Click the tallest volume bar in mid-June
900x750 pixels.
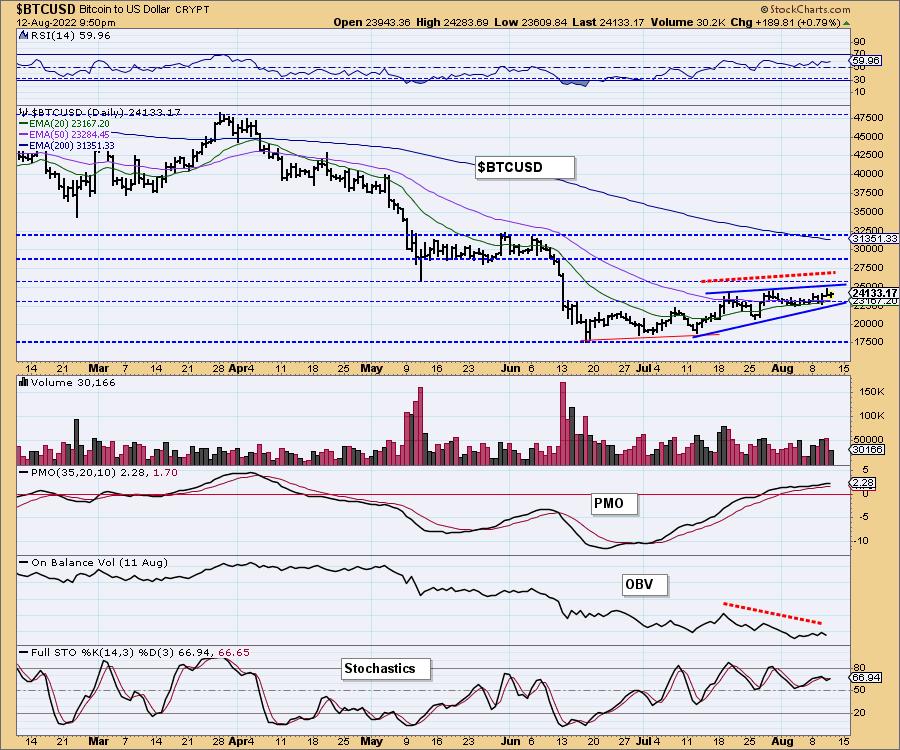(562, 423)
